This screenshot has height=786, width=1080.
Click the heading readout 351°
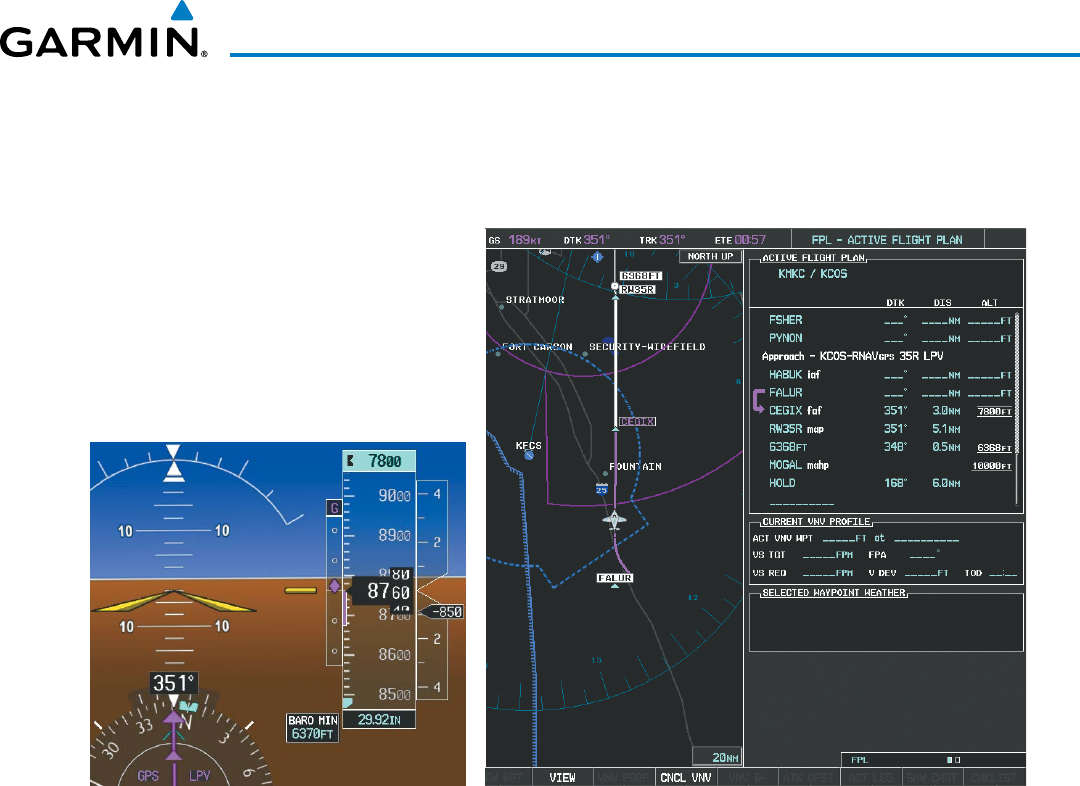(x=174, y=683)
